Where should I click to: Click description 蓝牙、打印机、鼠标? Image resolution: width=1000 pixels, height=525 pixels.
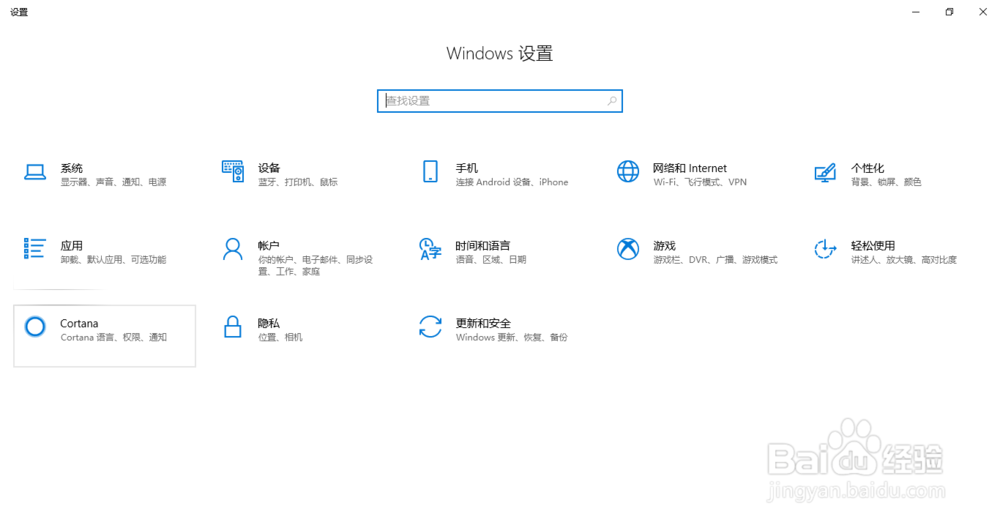coord(298,182)
